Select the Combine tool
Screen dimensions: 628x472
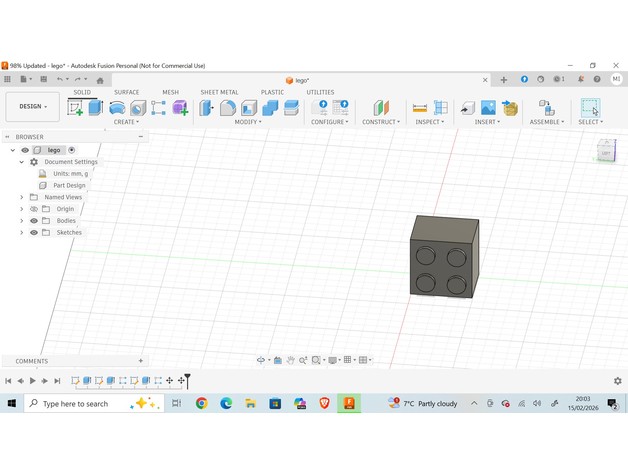tap(270, 108)
